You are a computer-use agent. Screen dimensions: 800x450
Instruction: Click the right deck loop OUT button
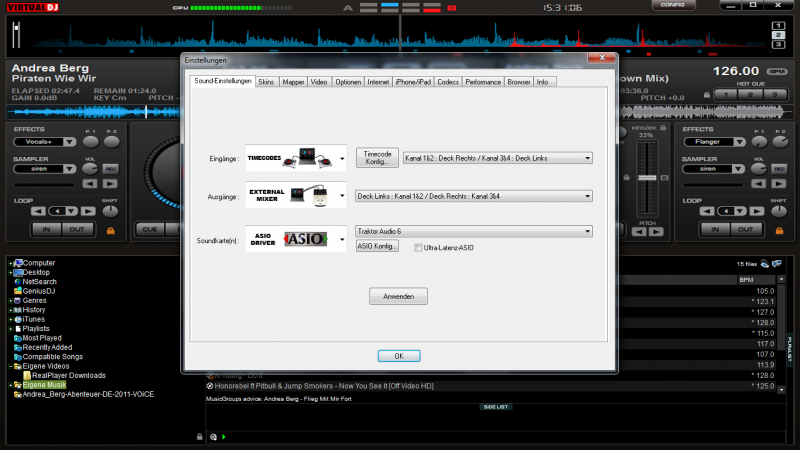746,230
